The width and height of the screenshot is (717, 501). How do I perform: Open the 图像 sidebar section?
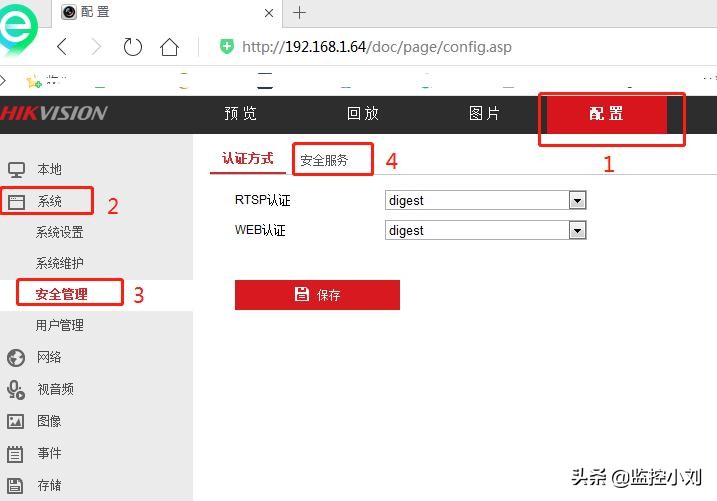tap(49, 421)
